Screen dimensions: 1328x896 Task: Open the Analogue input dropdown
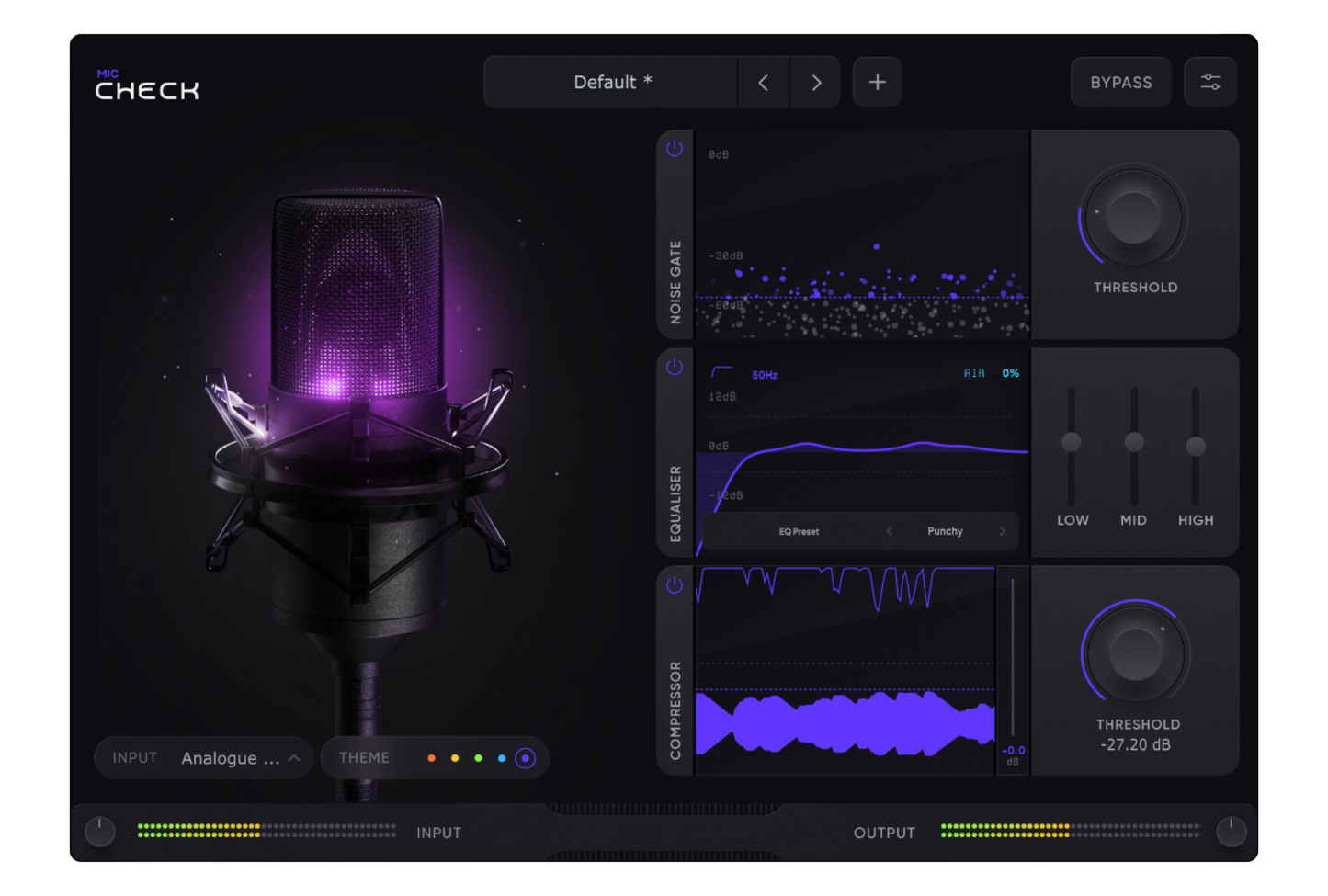click(x=204, y=758)
